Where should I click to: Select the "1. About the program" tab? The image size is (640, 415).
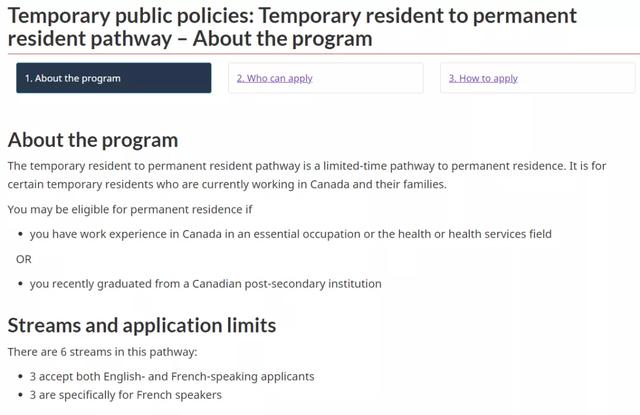pos(113,78)
